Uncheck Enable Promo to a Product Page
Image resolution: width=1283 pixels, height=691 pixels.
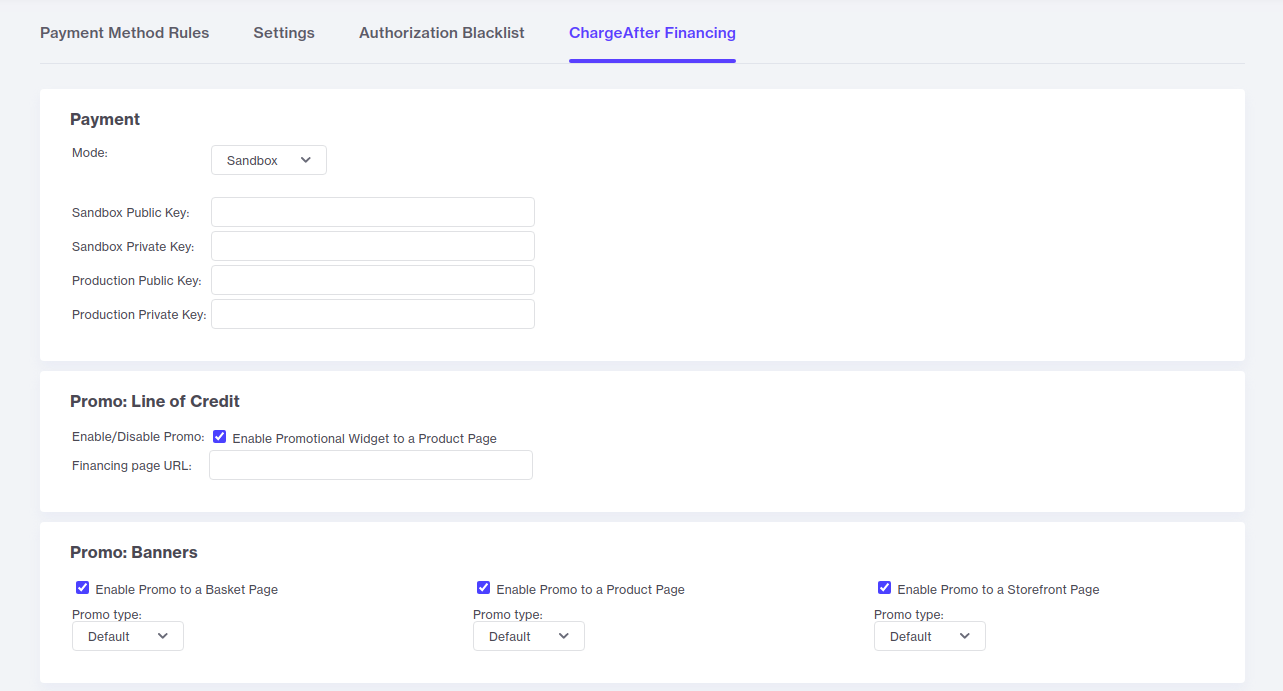pyautogui.click(x=484, y=588)
